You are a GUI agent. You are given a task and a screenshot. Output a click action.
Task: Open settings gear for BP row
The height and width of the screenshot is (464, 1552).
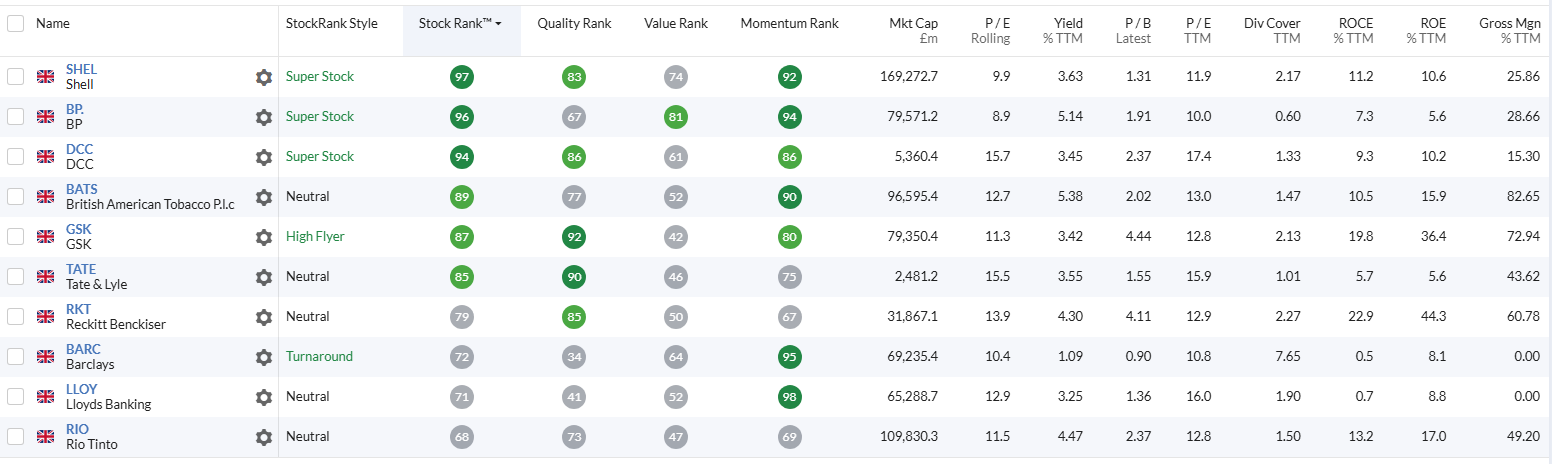tap(264, 117)
